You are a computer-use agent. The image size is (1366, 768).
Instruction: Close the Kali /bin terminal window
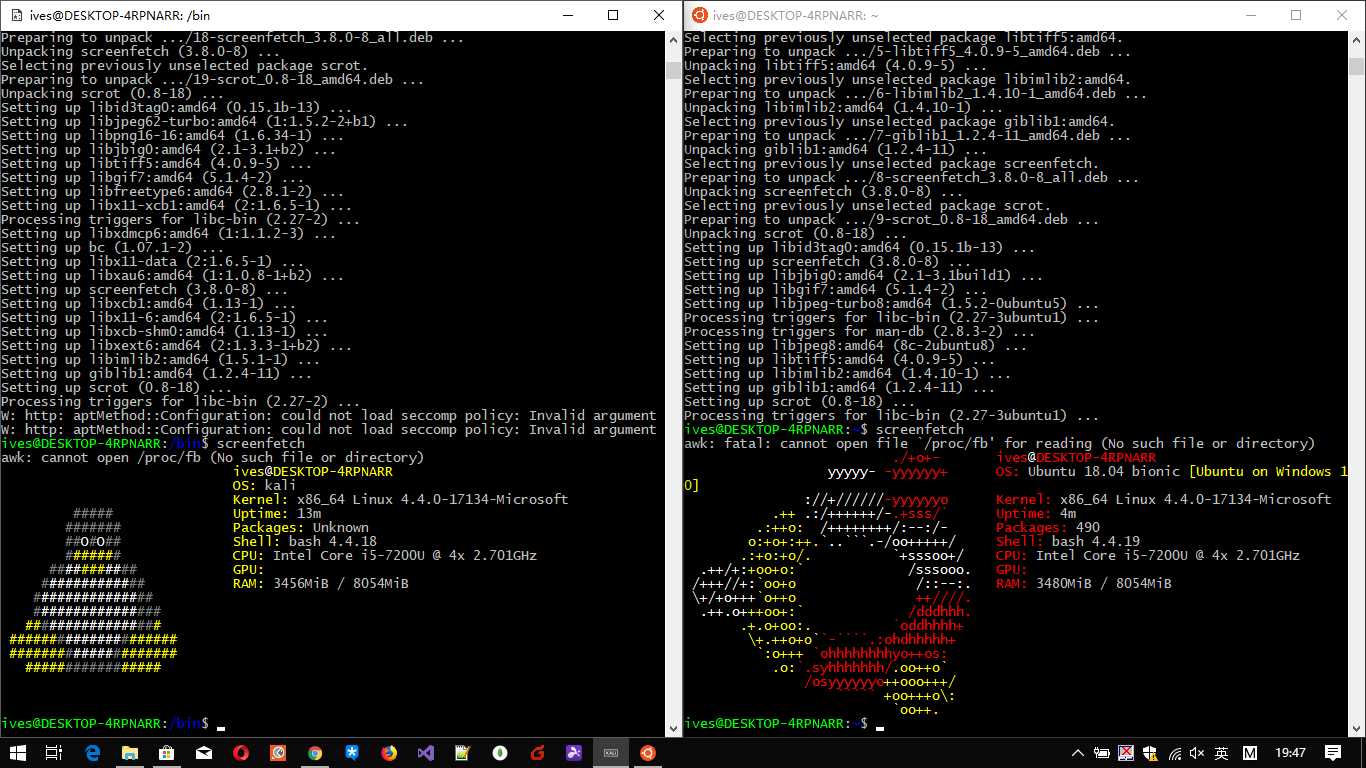pyautogui.click(x=659, y=15)
